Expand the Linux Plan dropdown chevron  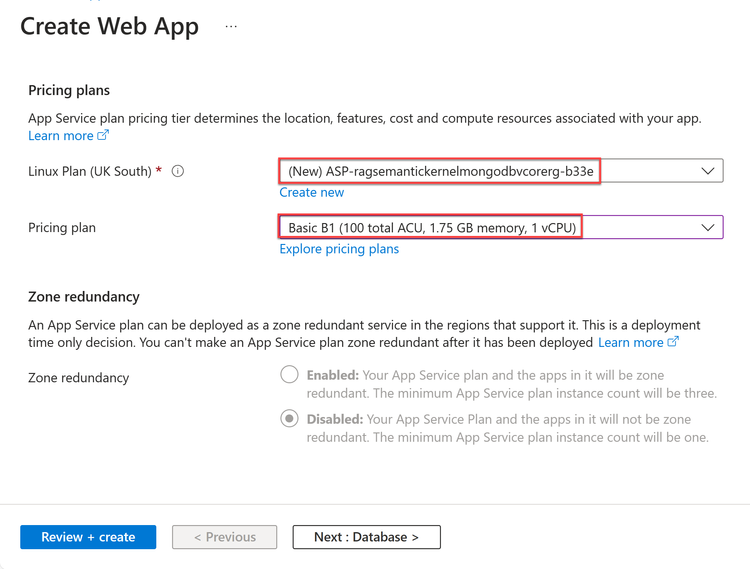point(707,171)
